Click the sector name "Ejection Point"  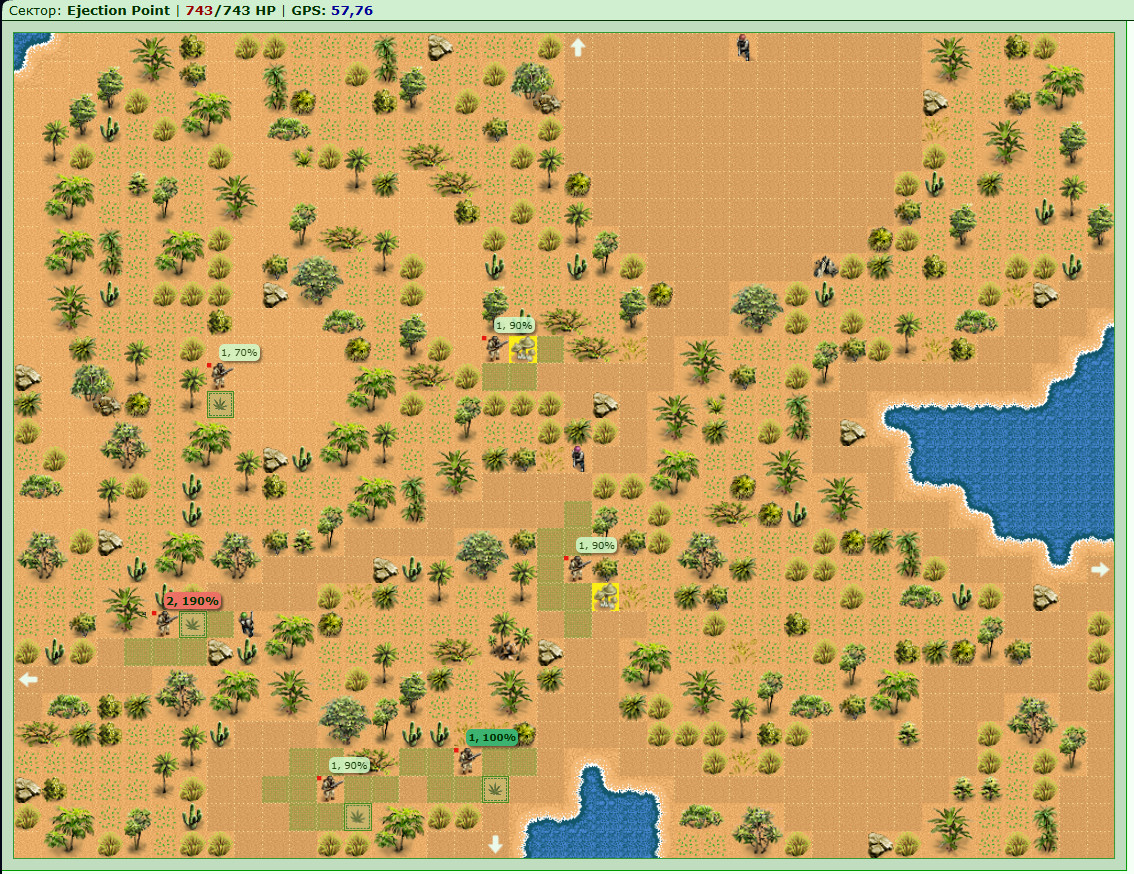[119, 10]
